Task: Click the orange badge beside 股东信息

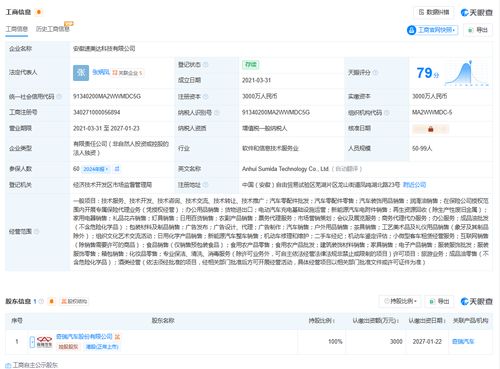Action: (51, 301)
